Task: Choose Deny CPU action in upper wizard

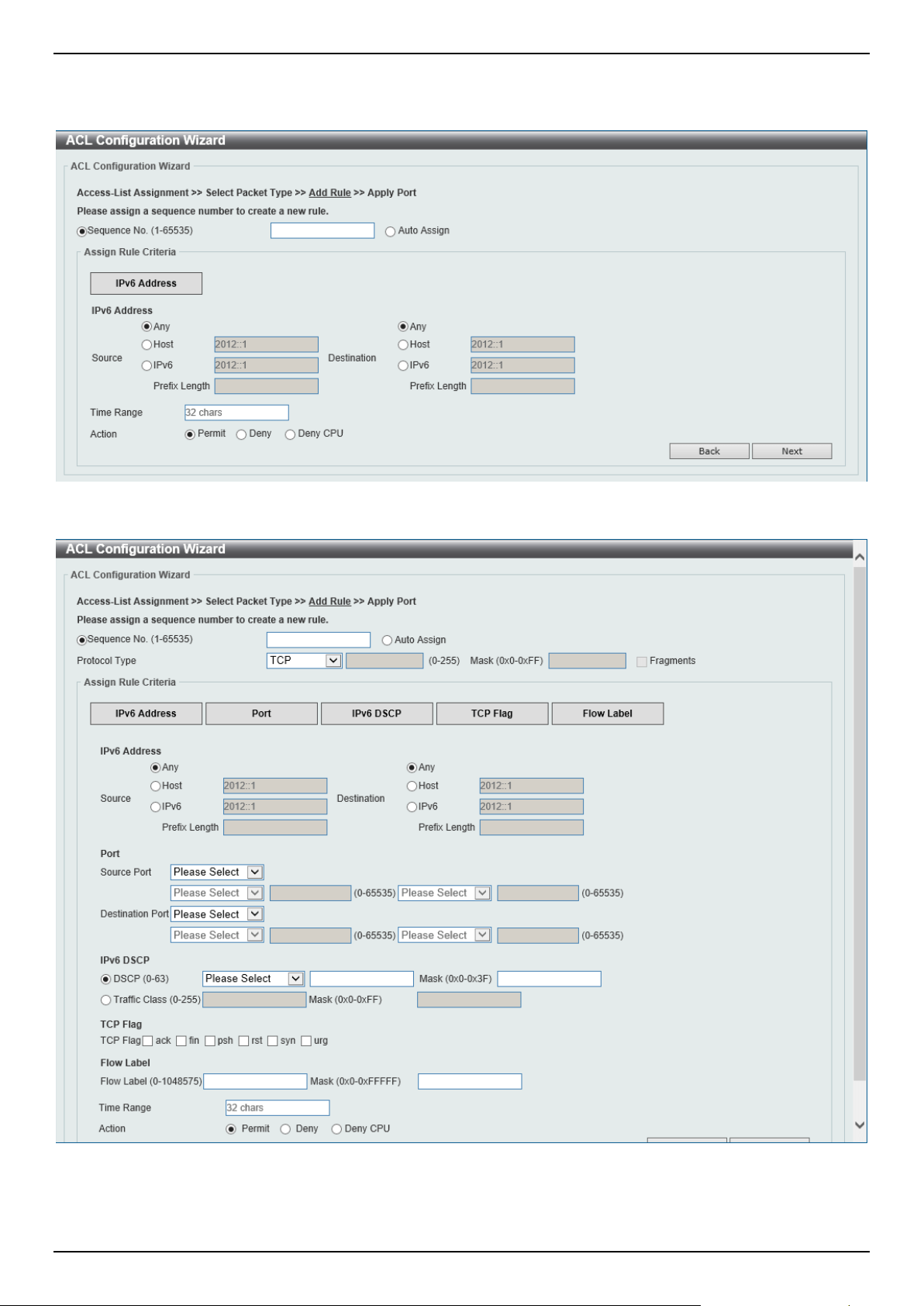Action: [x=290, y=434]
